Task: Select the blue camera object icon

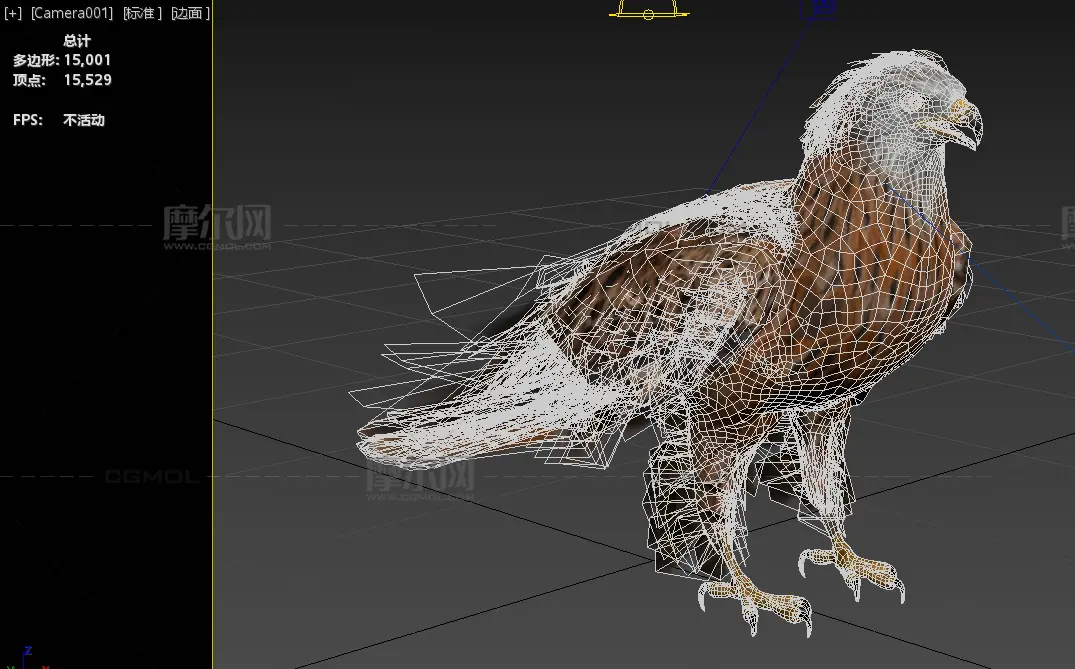Action: click(x=821, y=8)
